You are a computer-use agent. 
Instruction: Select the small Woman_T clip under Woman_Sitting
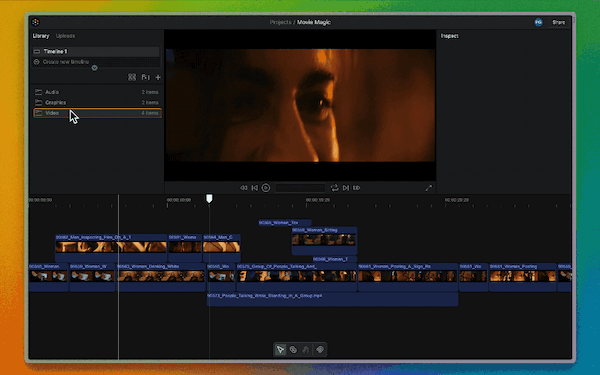334,259
